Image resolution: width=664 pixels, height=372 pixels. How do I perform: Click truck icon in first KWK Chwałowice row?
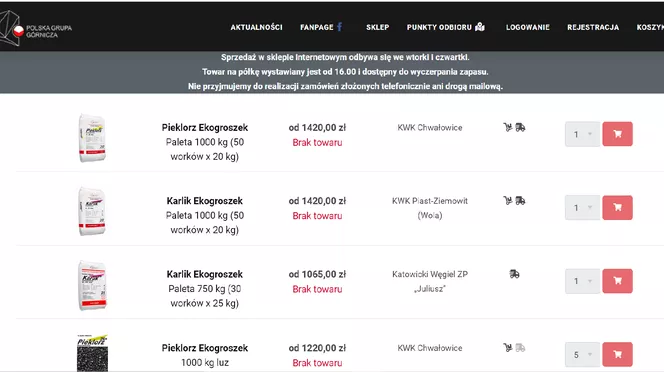pyautogui.click(x=520, y=127)
